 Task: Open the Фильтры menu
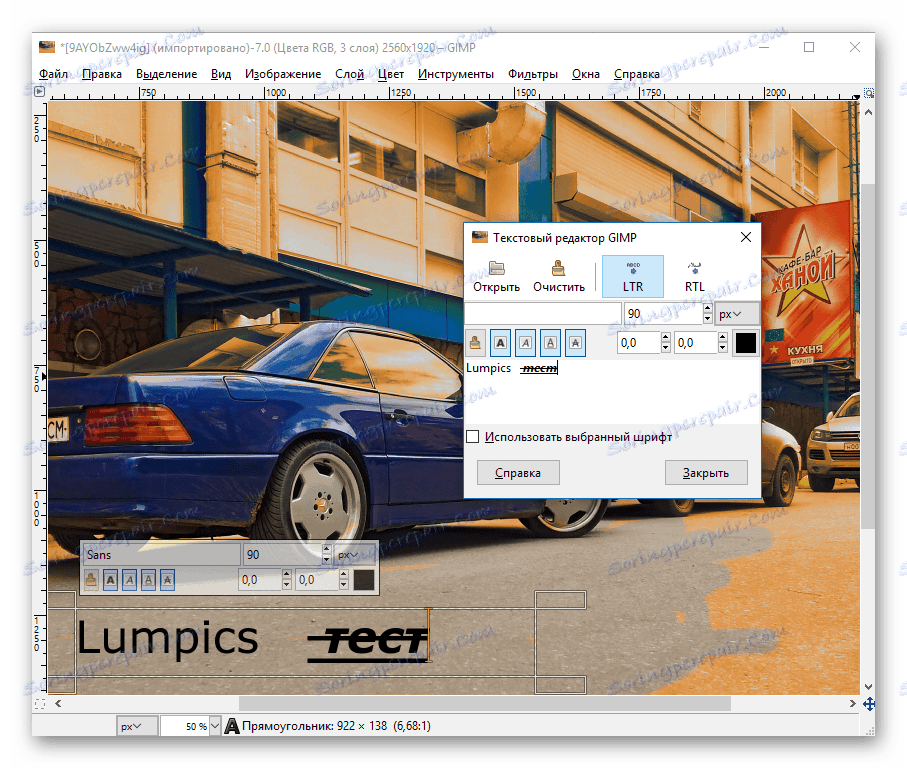(532, 74)
